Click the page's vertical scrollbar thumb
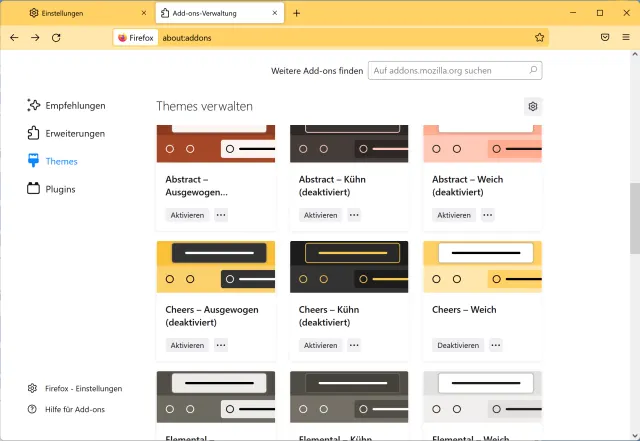The width and height of the screenshot is (640, 441). [635, 218]
